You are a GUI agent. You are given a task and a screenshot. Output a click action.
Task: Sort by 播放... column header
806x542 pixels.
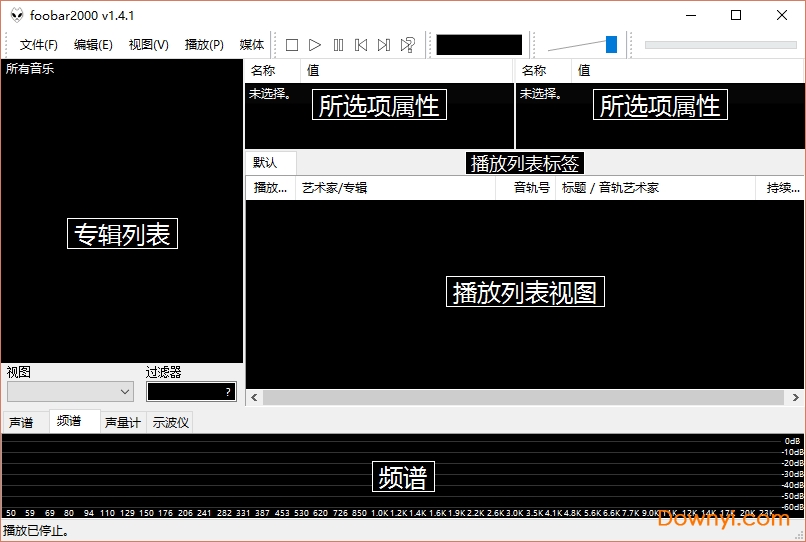(270, 188)
